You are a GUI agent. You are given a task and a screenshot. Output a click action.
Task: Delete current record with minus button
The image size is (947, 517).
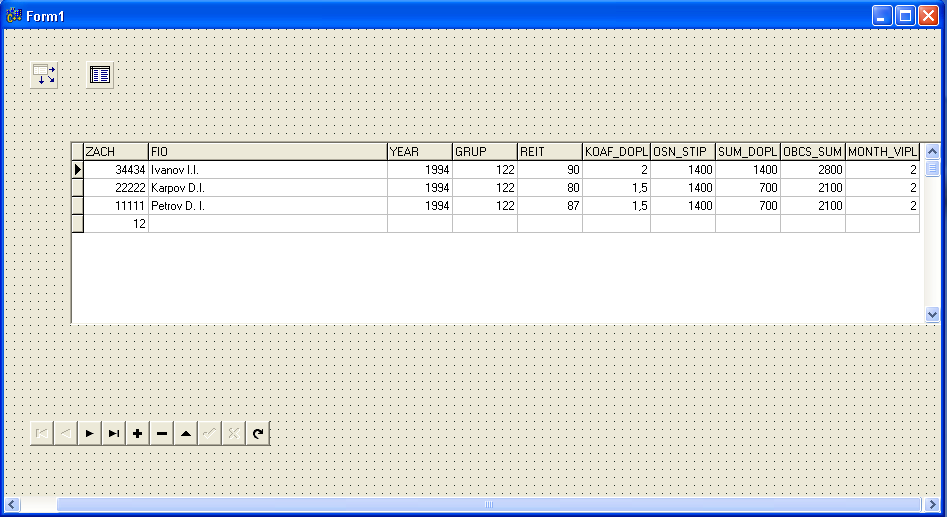pyautogui.click(x=162, y=433)
